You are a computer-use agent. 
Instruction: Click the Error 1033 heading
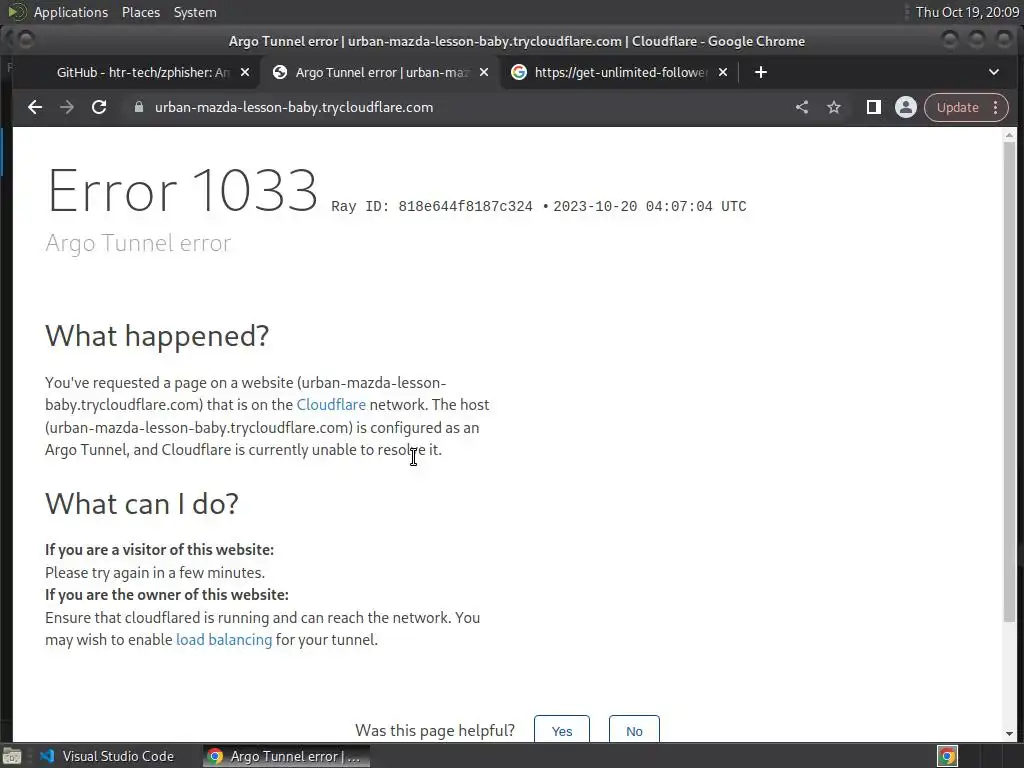(x=182, y=191)
